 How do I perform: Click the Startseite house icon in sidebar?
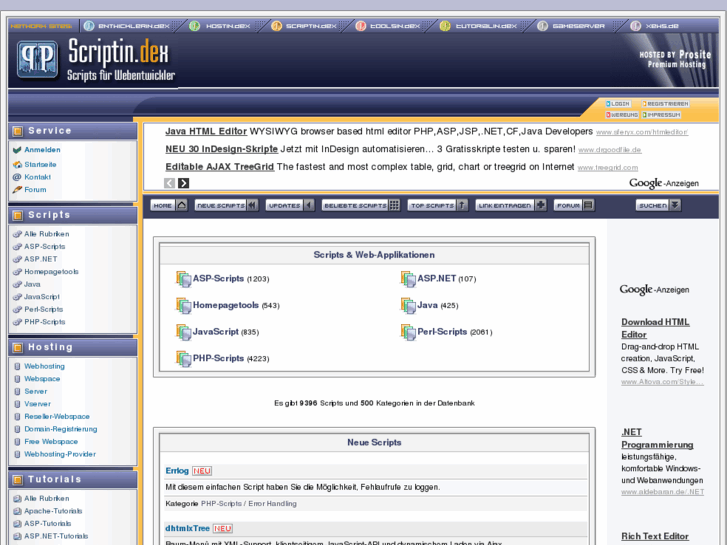[17, 164]
